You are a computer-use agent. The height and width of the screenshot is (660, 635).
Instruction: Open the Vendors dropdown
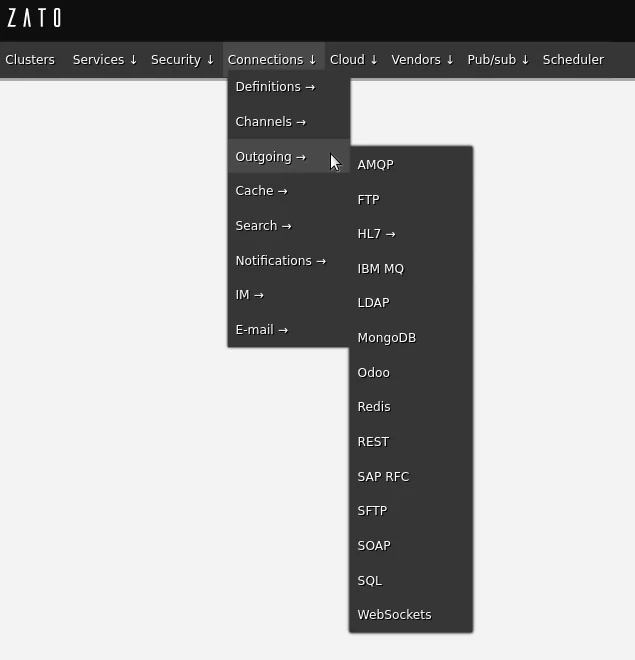click(x=422, y=60)
